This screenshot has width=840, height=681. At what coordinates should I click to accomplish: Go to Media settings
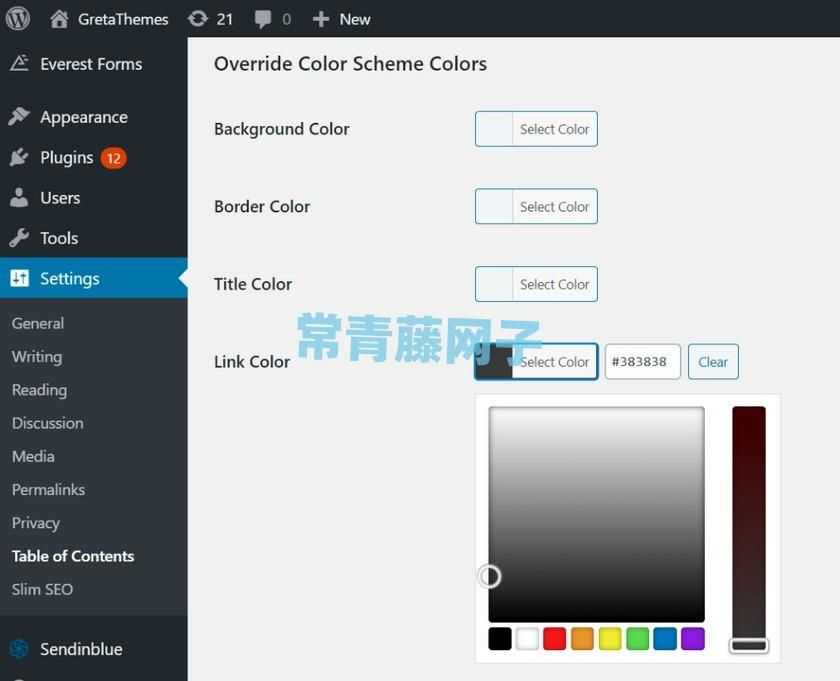33,457
